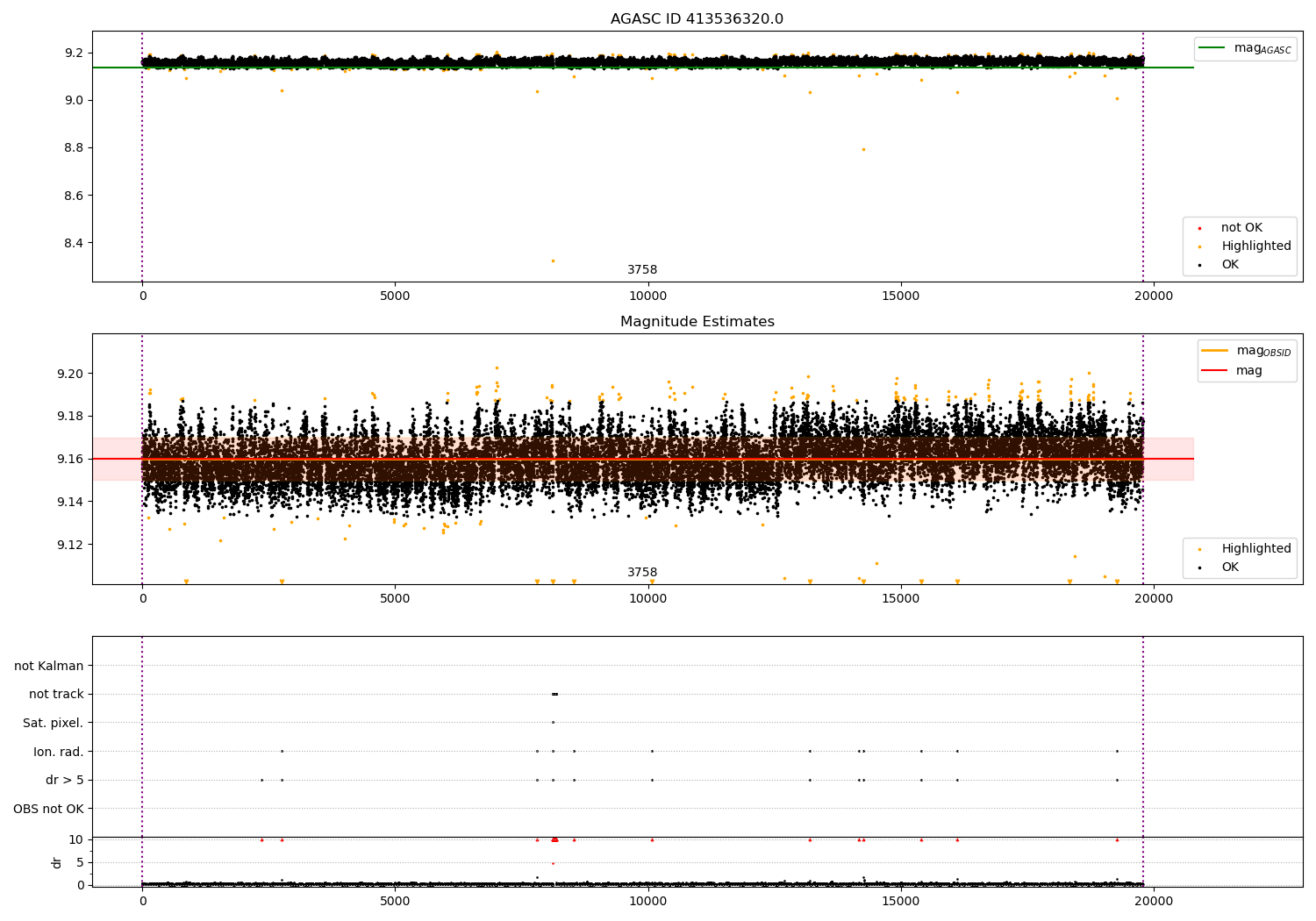Click the 10000 x-tick in the bottom plot
This screenshot has width=1316, height=921.
tap(647, 901)
